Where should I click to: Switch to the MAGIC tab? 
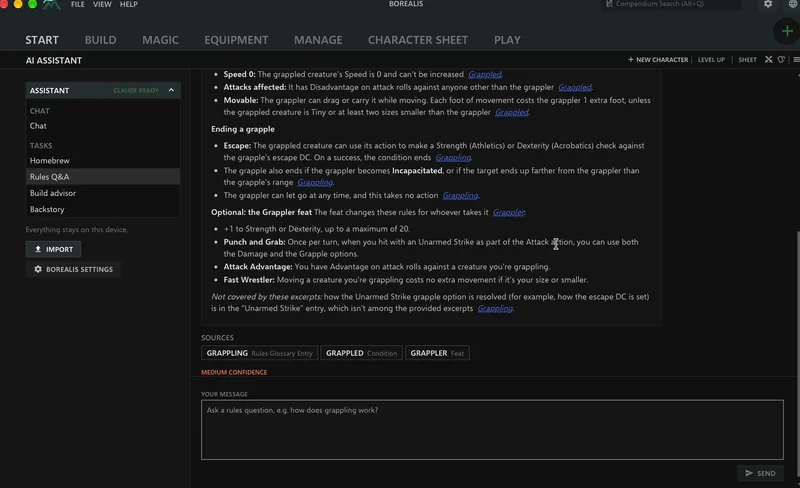[x=160, y=40]
